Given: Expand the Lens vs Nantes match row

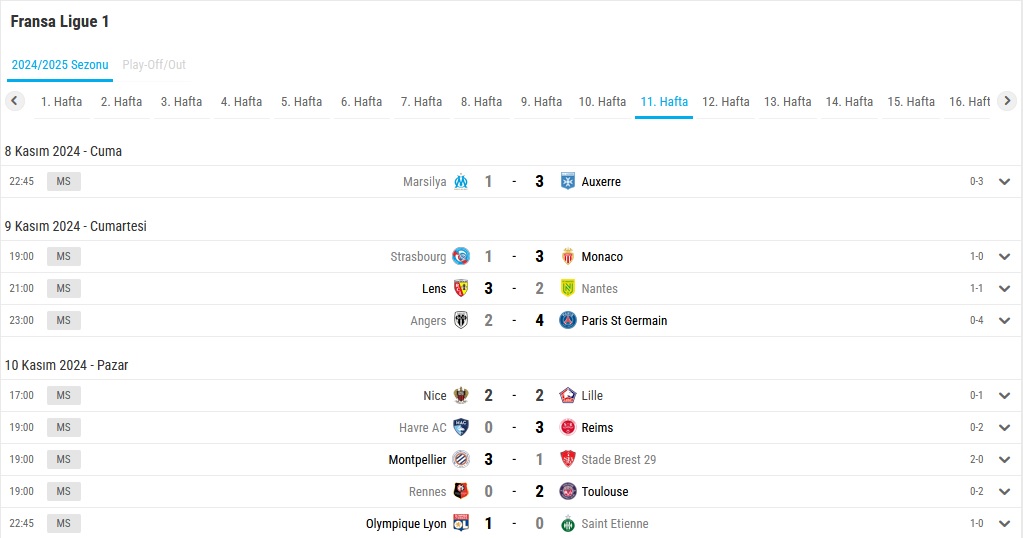Looking at the screenshot, I should 1004,289.
